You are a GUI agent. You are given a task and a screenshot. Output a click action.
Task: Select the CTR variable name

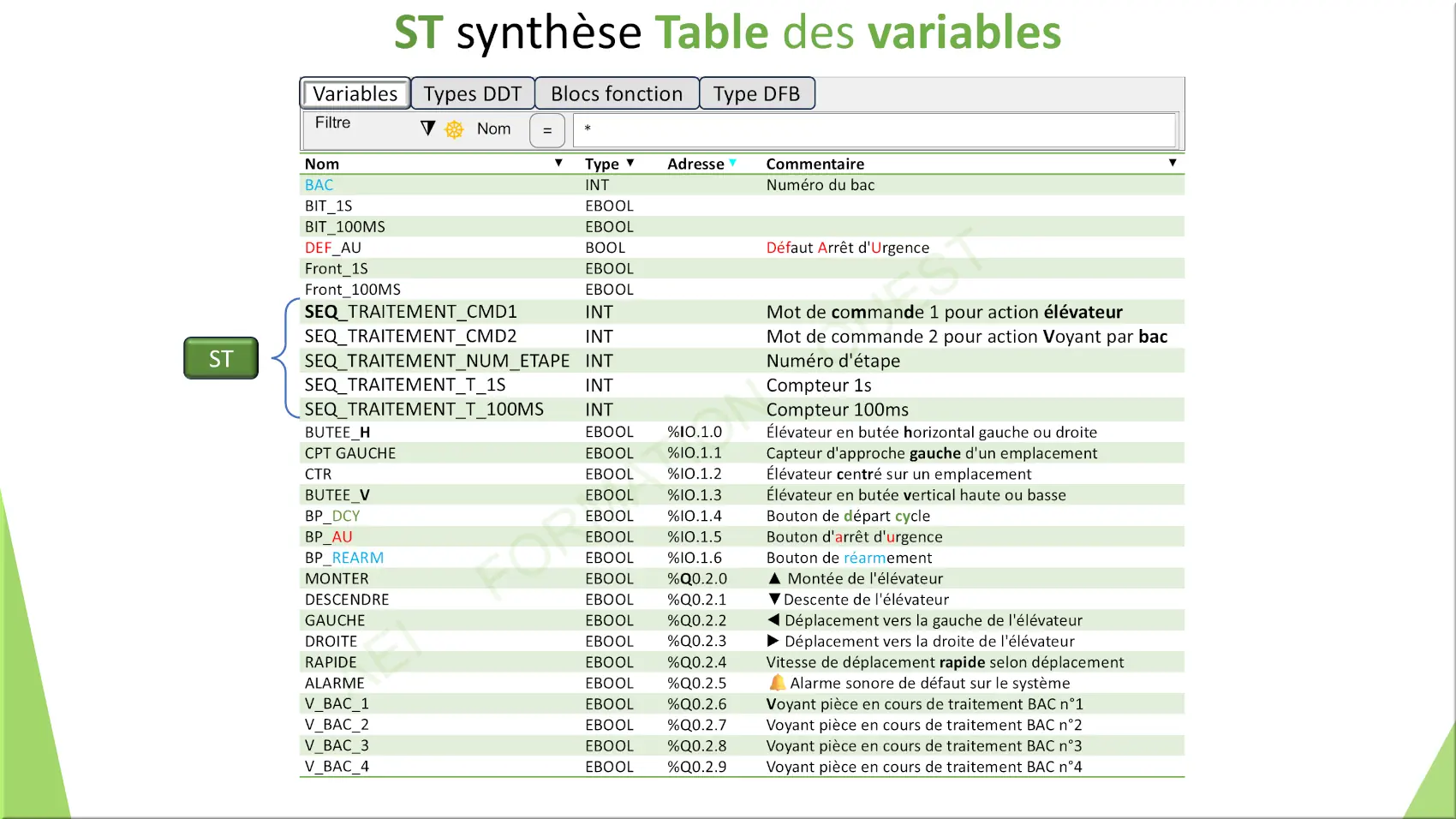(319, 475)
